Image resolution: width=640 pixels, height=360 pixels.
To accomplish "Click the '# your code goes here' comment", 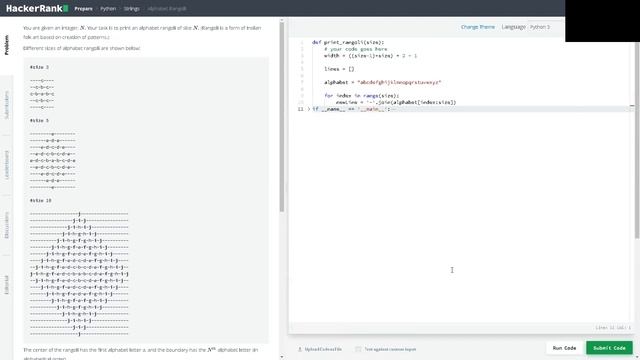I will pyautogui.click(x=356, y=49).
